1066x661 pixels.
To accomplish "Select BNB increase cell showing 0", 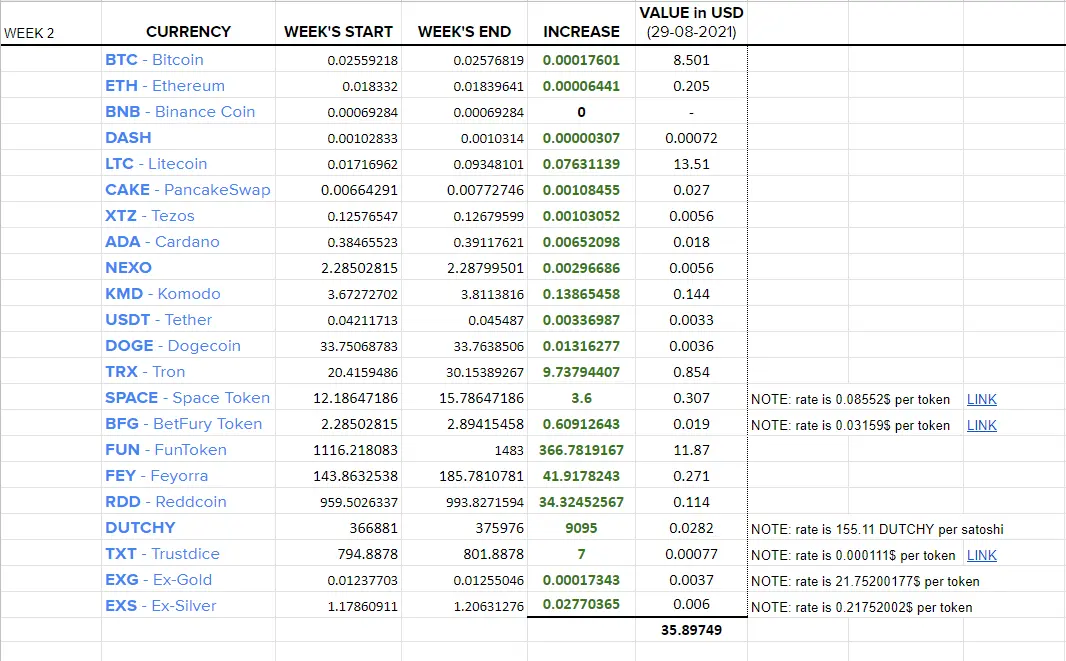I will (581, 112).
